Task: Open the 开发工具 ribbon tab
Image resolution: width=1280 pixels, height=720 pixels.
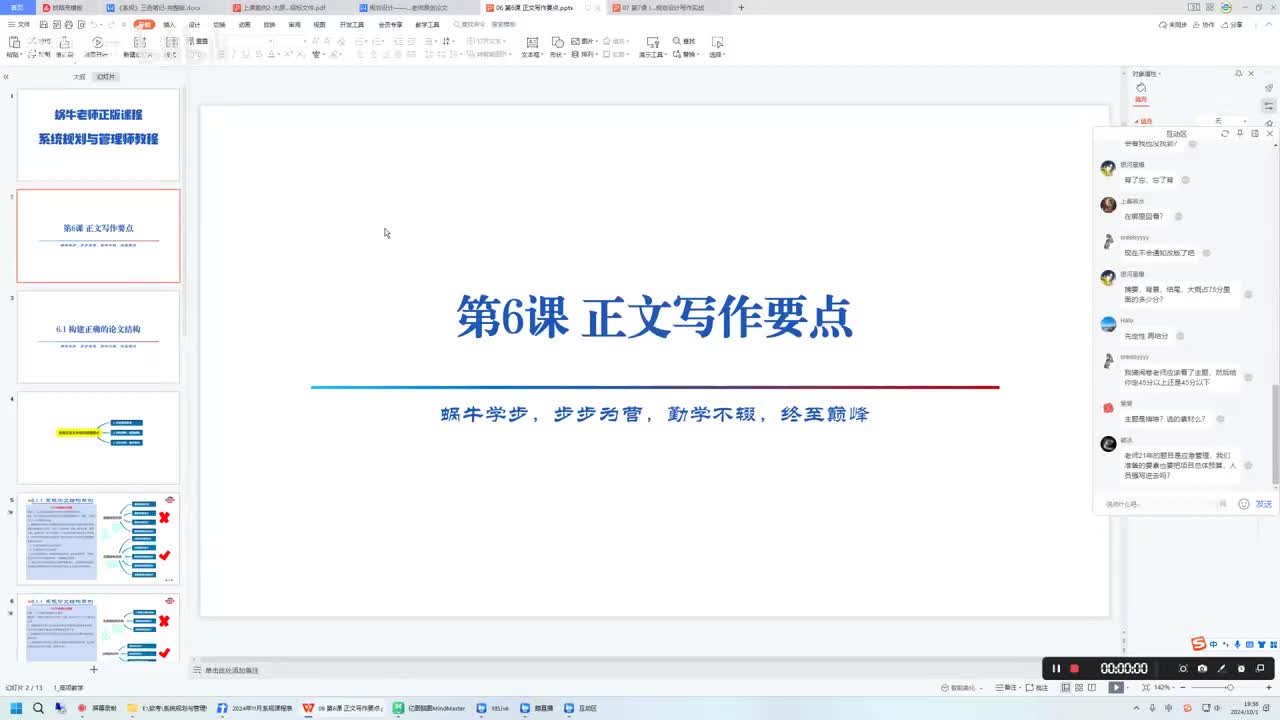Action: click(352, 24)
